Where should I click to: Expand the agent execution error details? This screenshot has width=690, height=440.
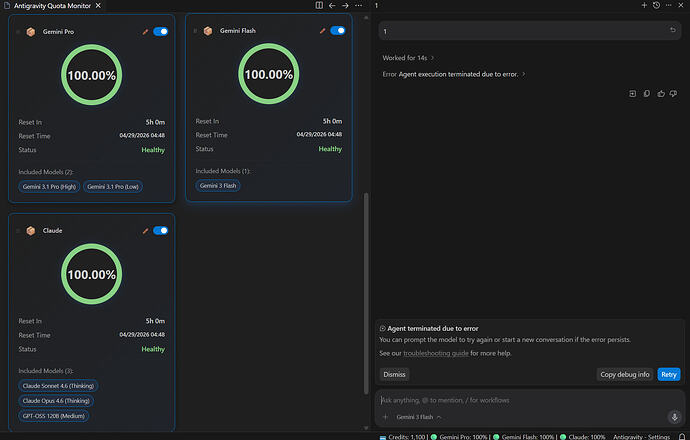[x=454, y=74]
